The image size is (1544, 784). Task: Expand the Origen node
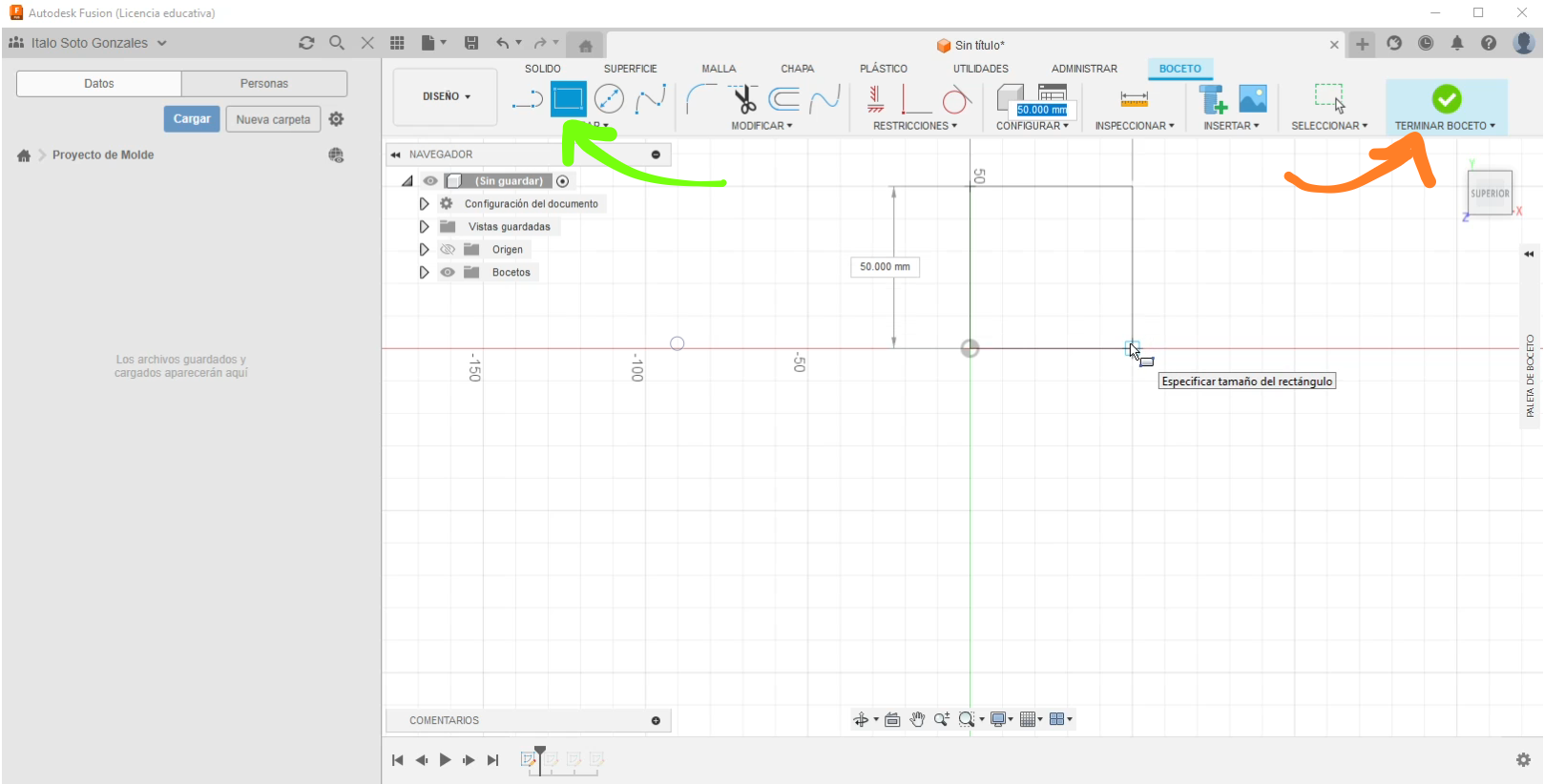[x=424, y=250]
